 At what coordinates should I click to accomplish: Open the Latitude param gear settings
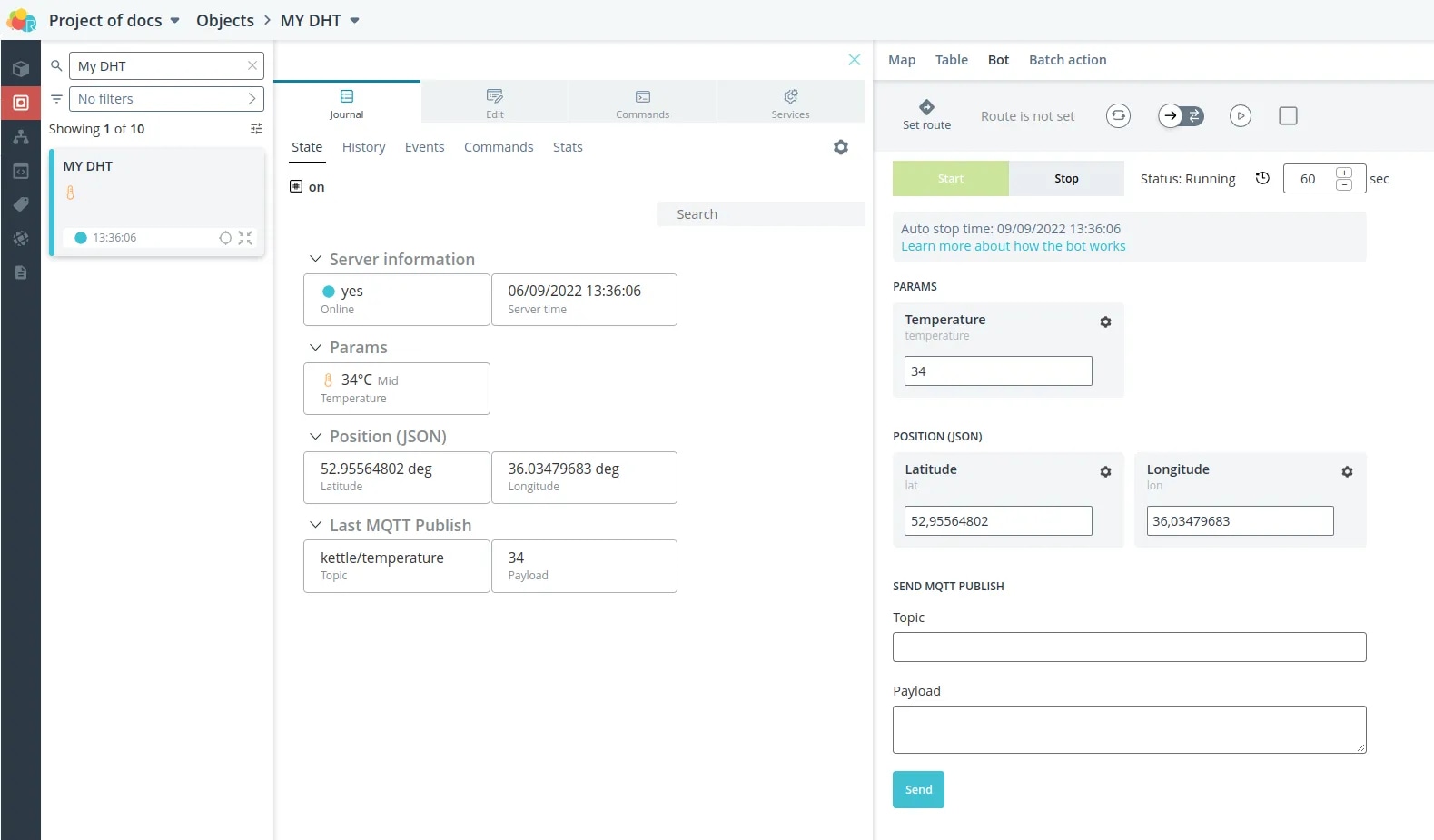point(1105,472)
